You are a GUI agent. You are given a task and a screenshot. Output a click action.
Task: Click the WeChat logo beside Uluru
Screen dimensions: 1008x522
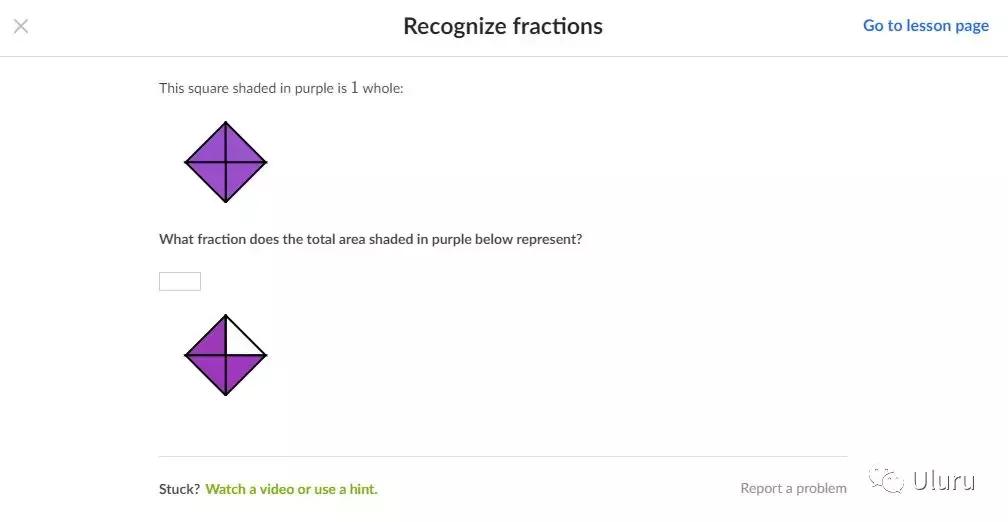[886, 481]
